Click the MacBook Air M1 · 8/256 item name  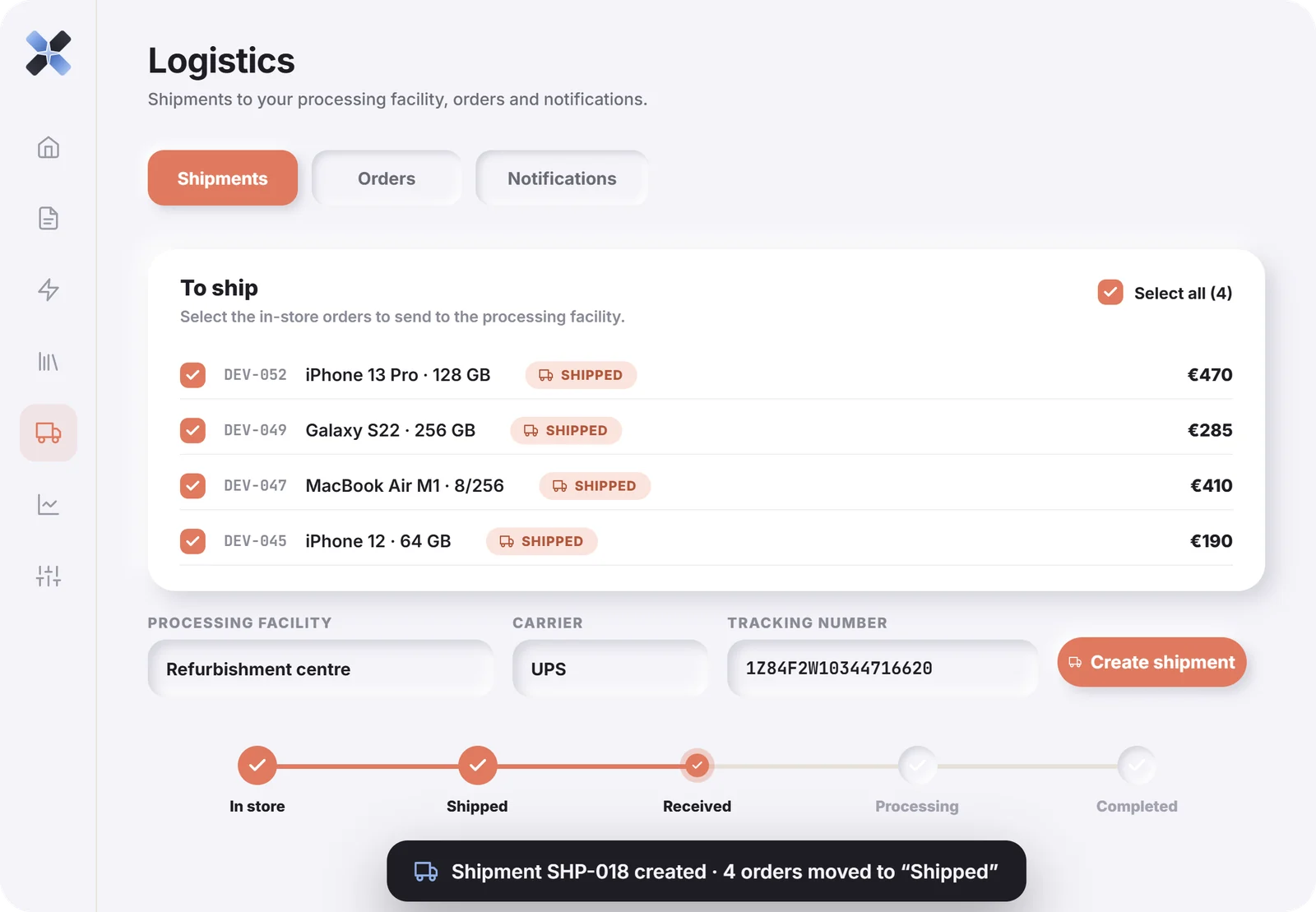[405, 486]
